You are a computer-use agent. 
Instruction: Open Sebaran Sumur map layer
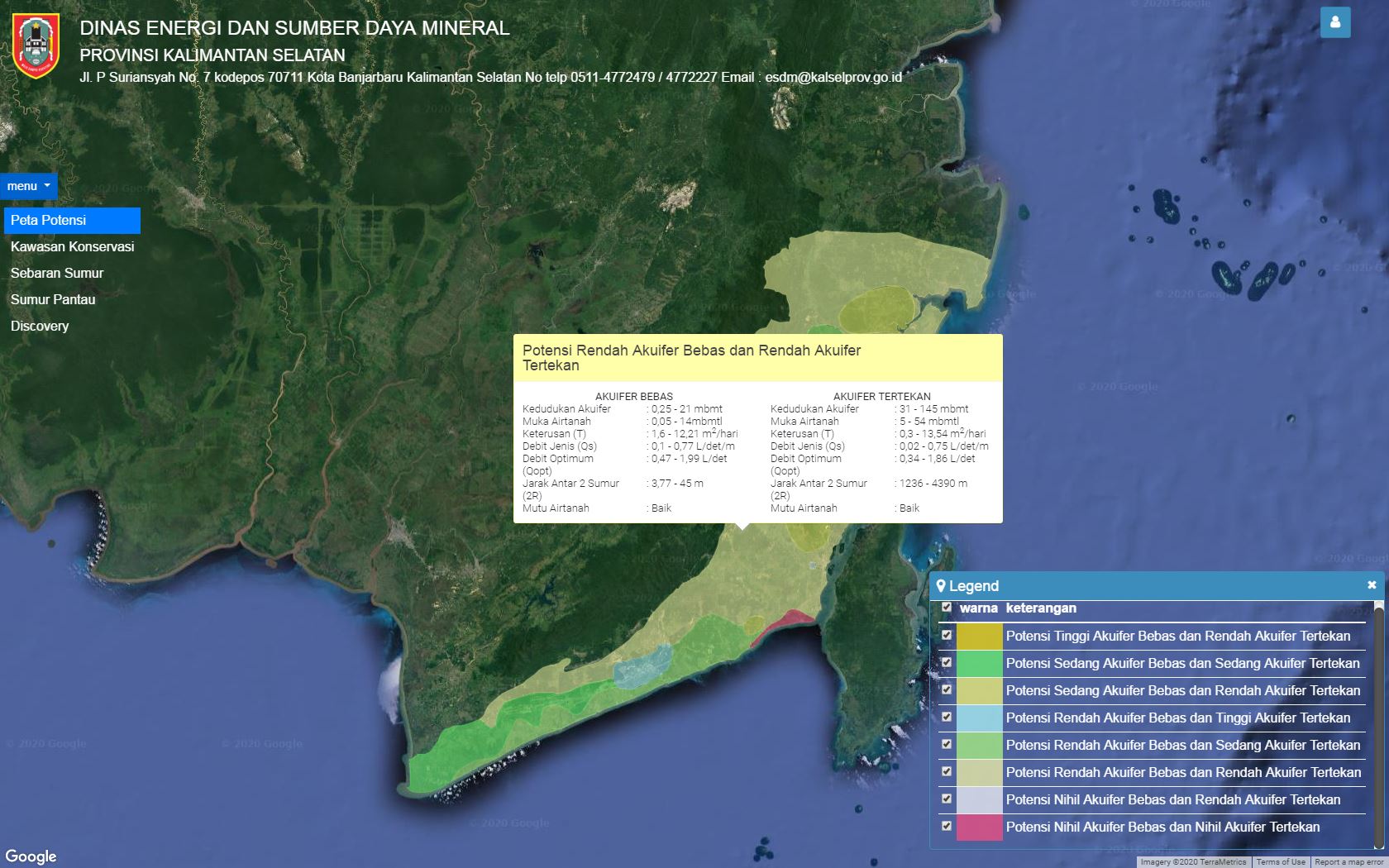coord(57,274)
